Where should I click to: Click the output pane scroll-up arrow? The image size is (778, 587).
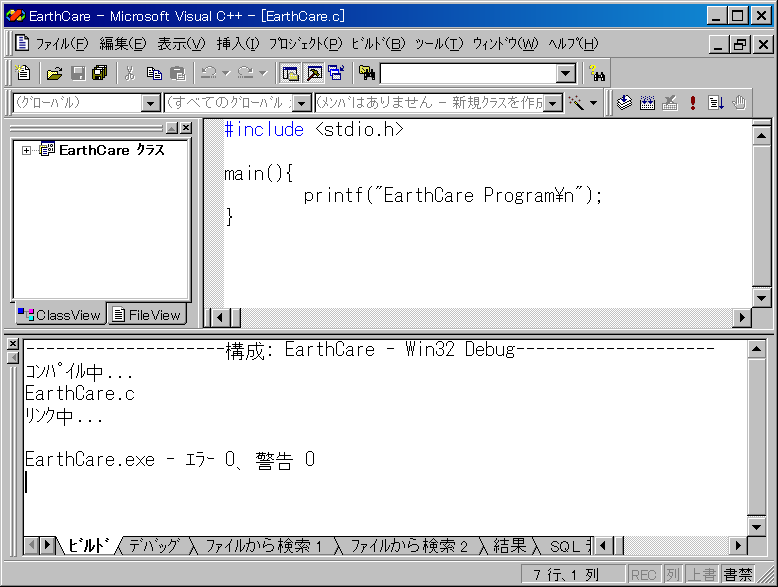click(756, 349)
